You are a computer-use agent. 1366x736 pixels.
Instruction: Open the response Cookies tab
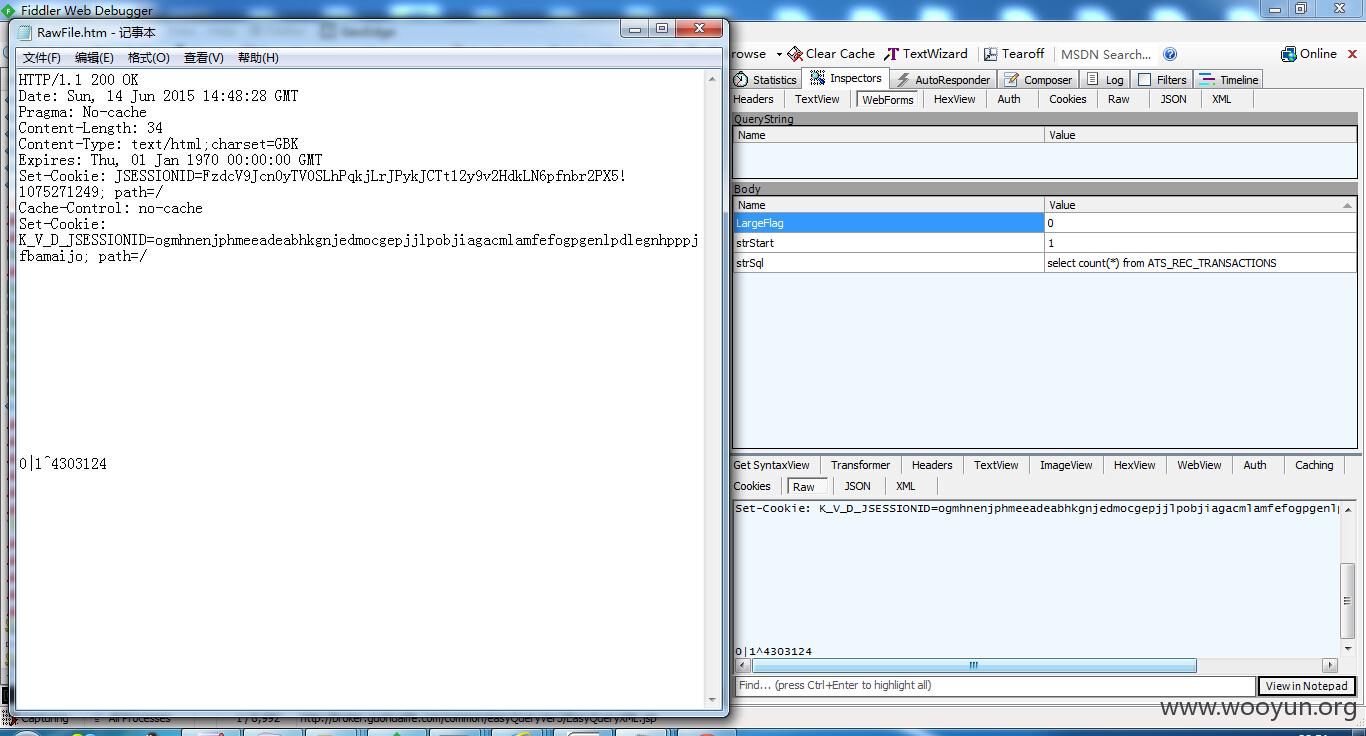click(x=752, y=486)
